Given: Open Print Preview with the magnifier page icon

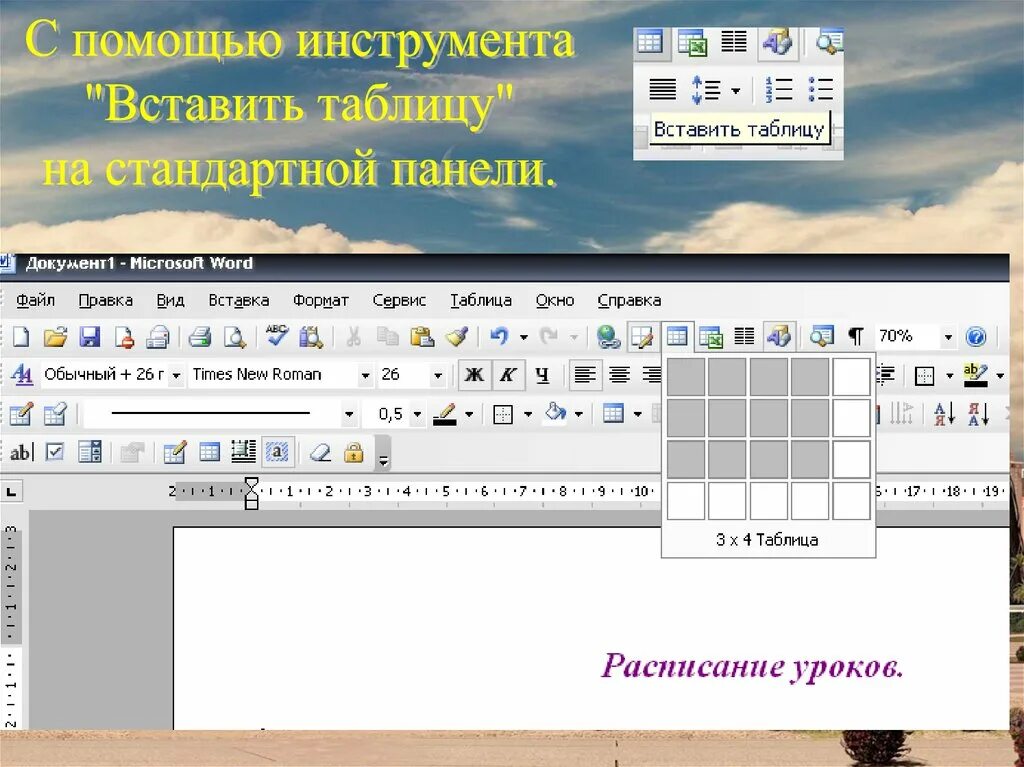Looking at the screenshot, I should [x=234, y=337].
